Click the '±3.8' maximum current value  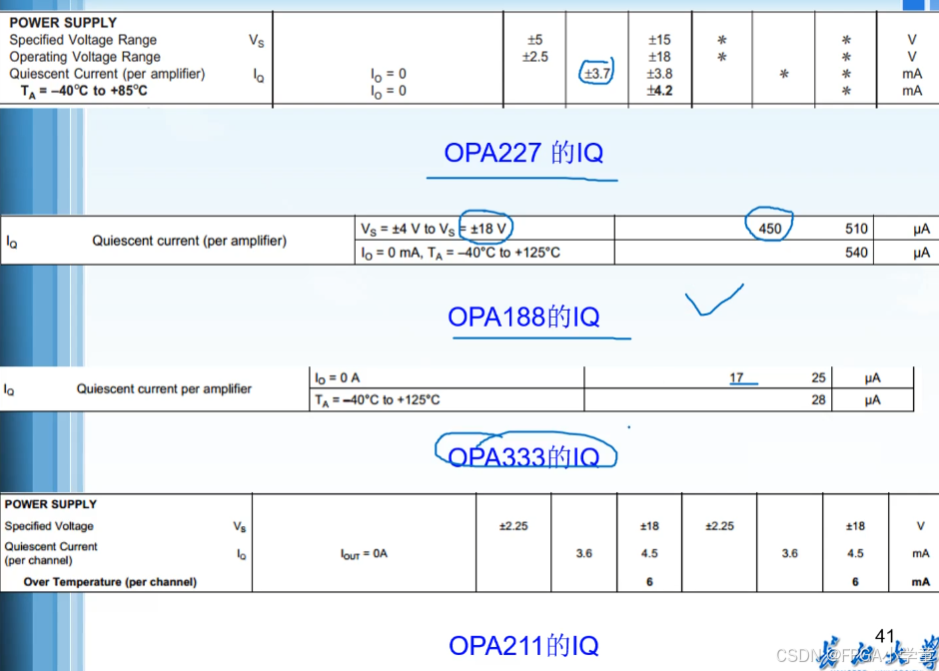659,74
